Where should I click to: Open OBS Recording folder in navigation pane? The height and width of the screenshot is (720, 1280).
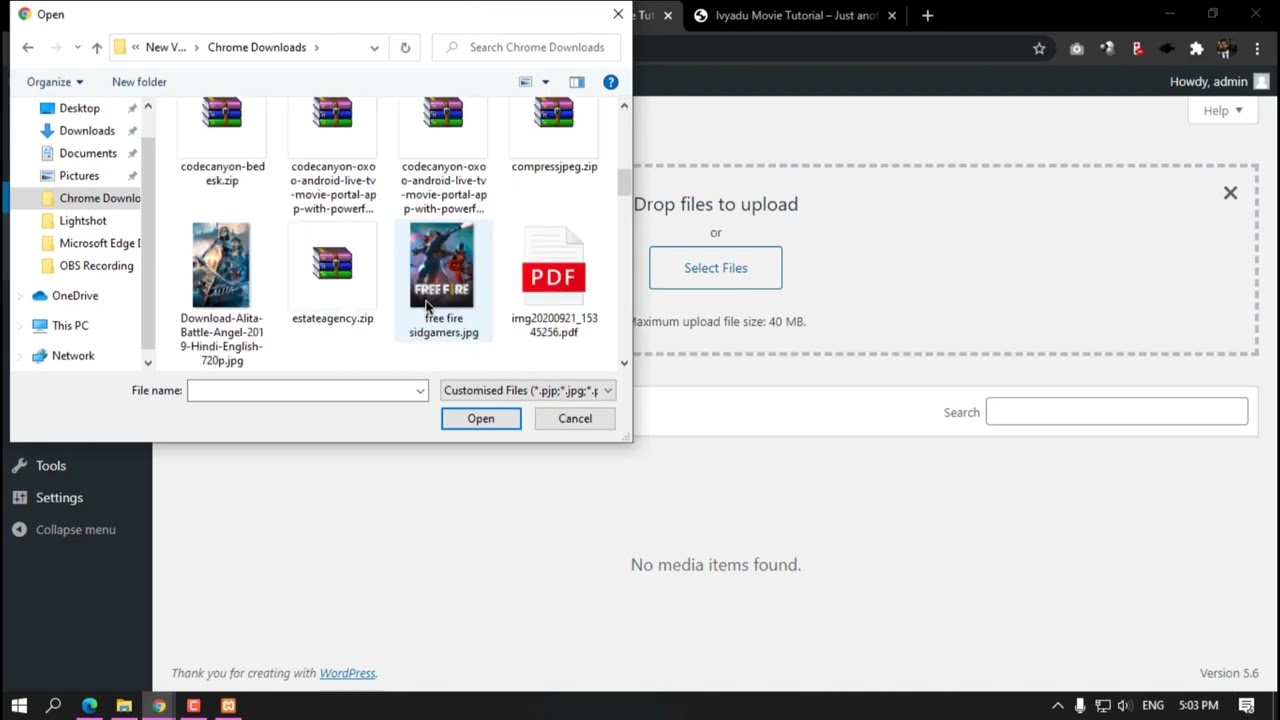(96, 266)
